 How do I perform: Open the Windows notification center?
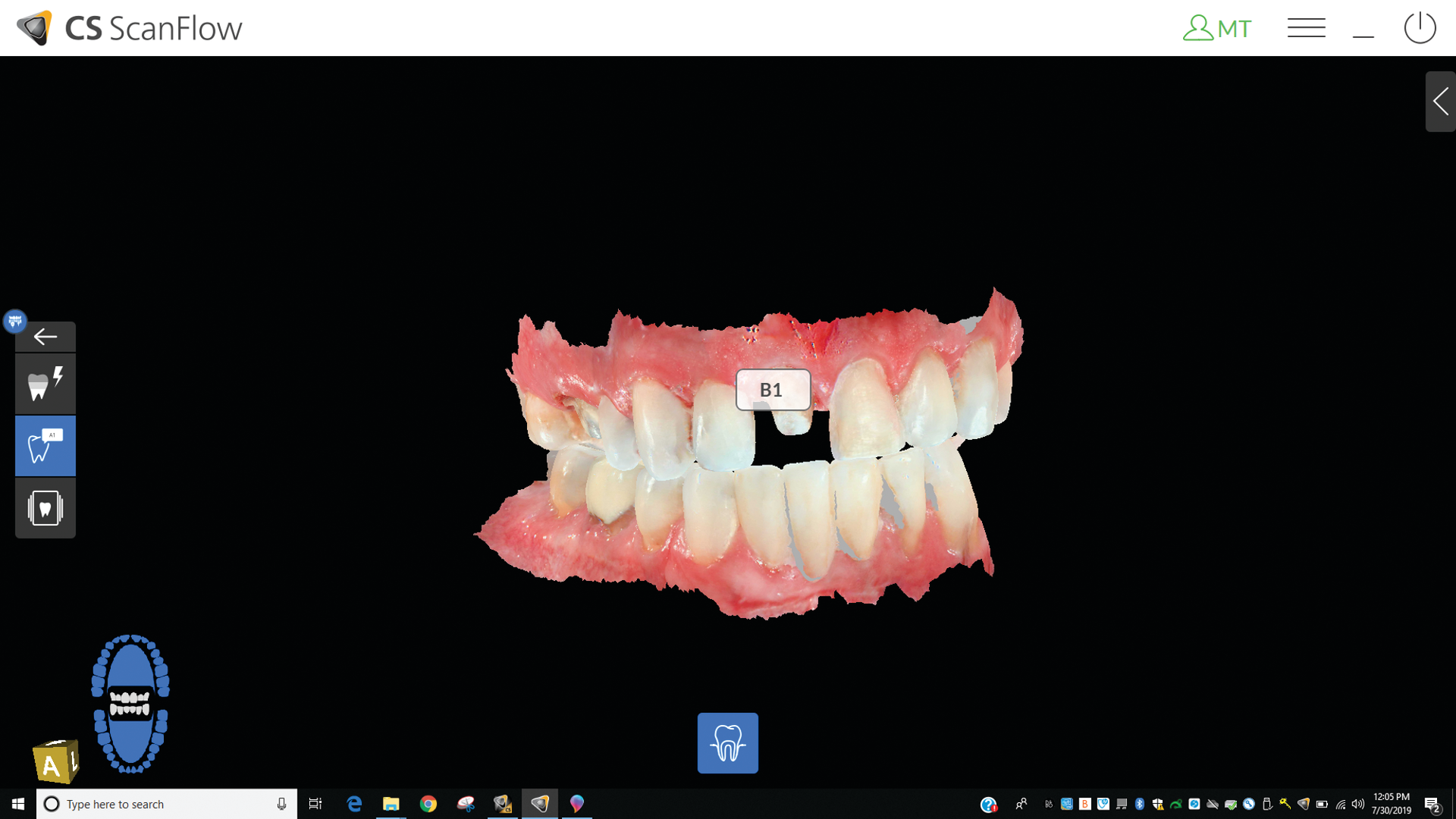[x=1432, y=804]
